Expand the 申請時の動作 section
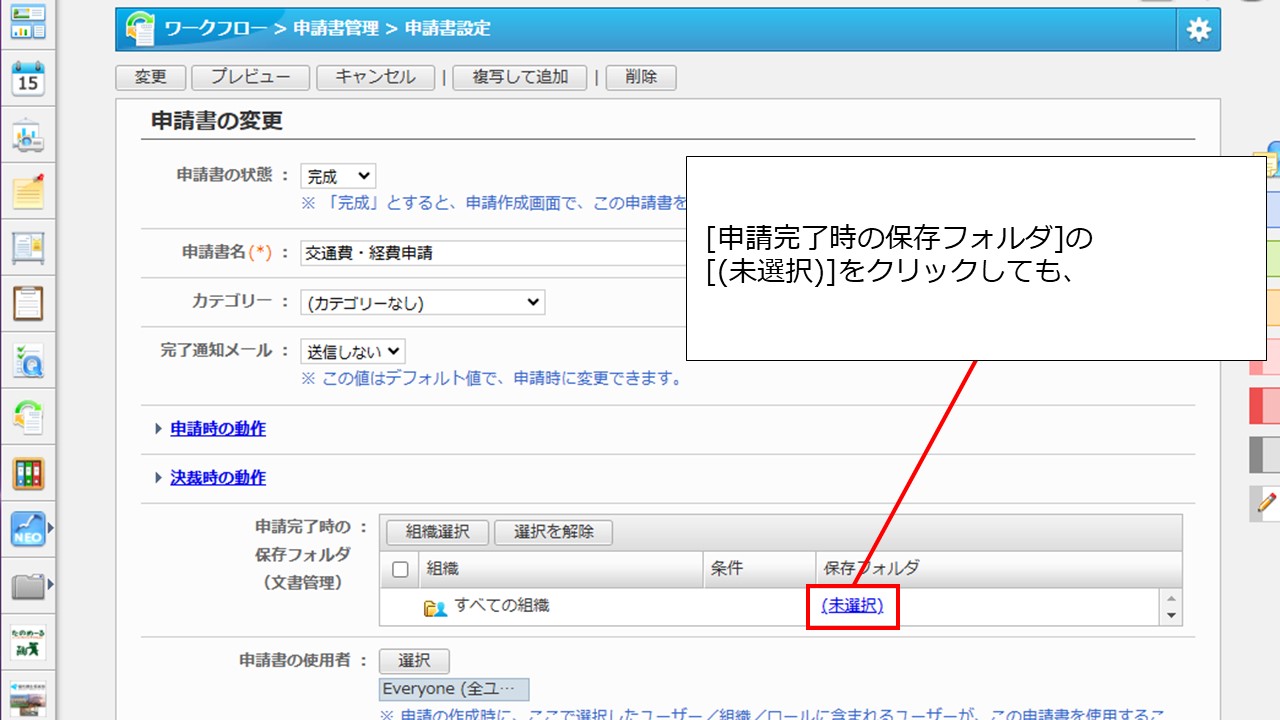This screenshot has width=1280, height=720. point(217,428)
